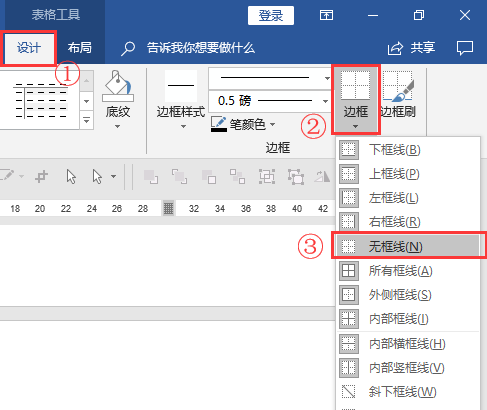Open the ribbon display options icon
The width and height of the screenshot is (487, 410).
coord(326,15)
